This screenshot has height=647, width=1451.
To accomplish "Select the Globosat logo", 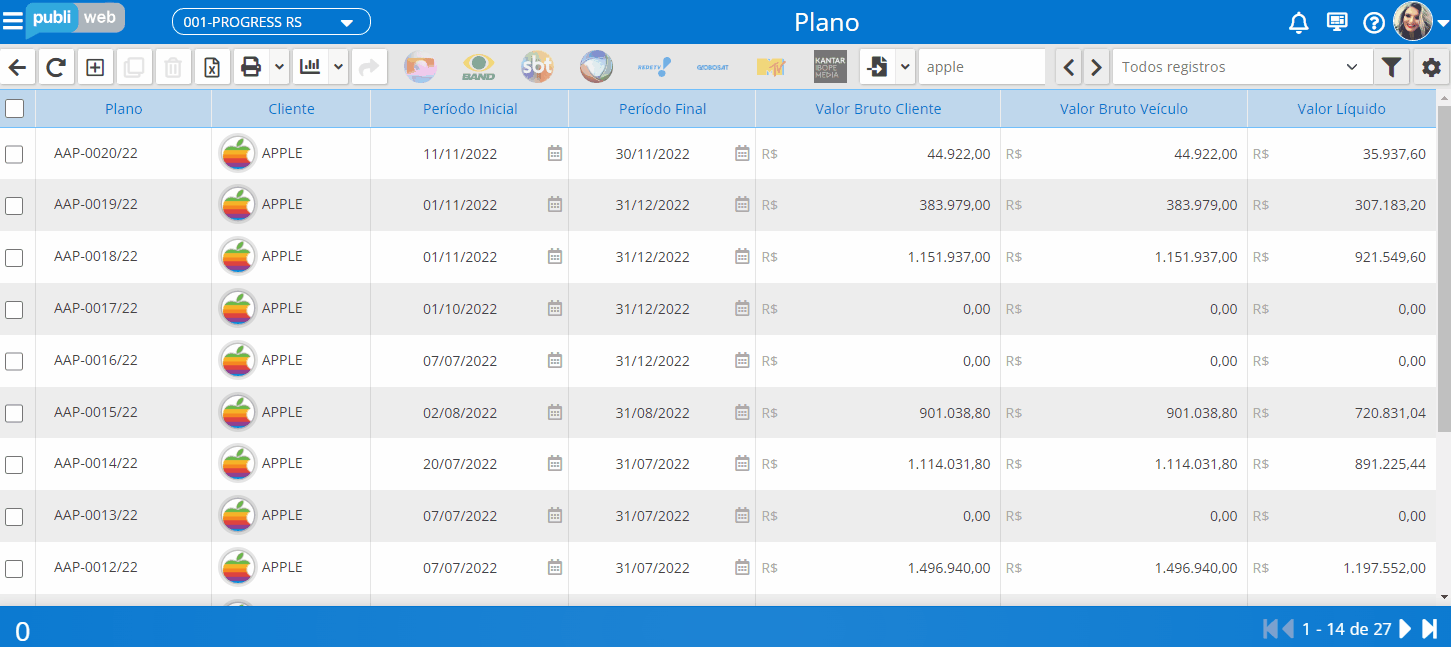I will [712, 67].
